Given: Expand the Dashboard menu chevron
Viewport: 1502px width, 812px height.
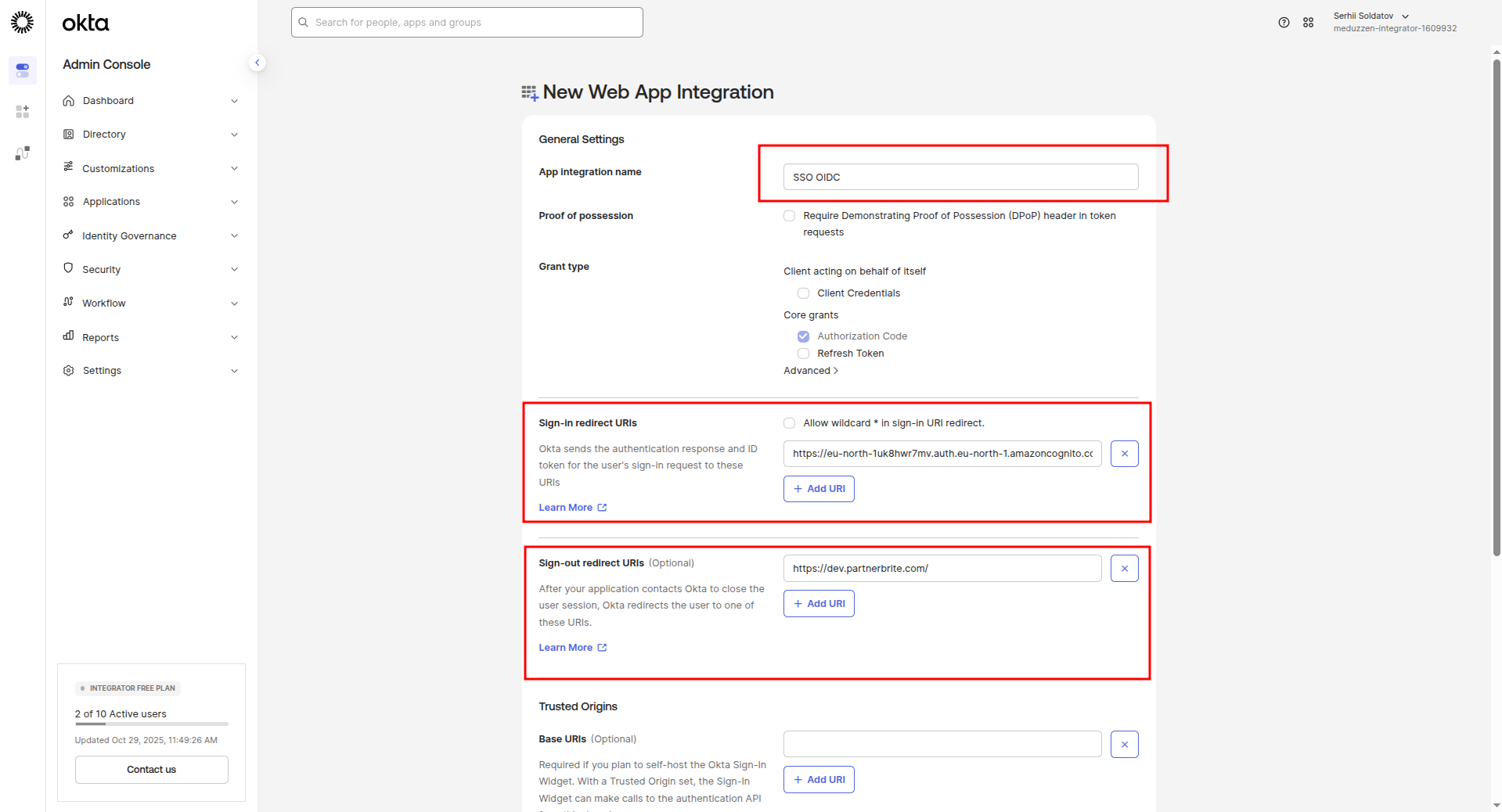Looking at the screenshot, I should coord(234,101).
